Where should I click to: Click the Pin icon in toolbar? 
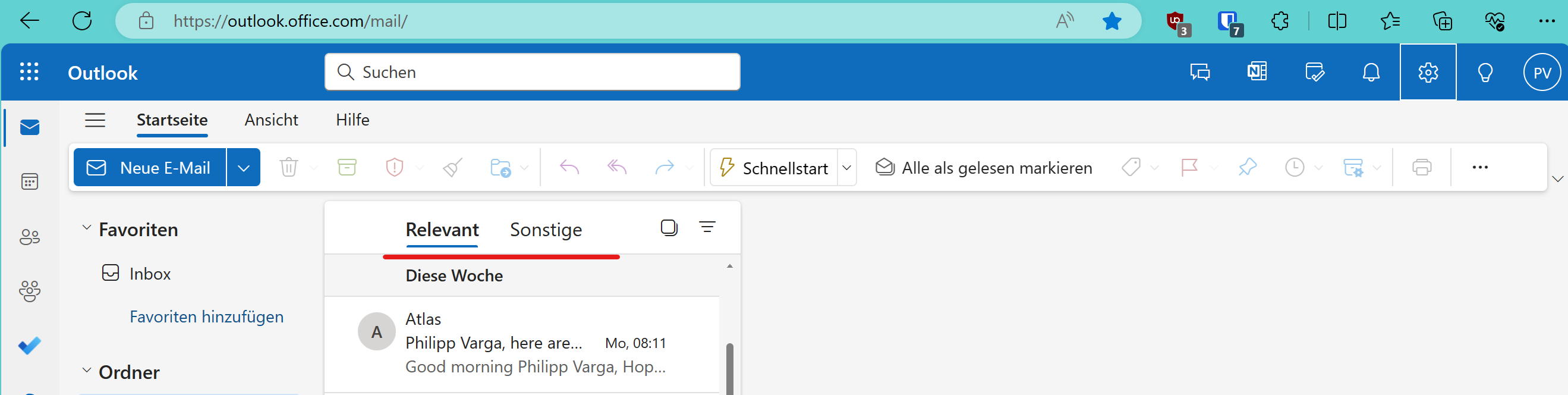(x=1247, y=167)
